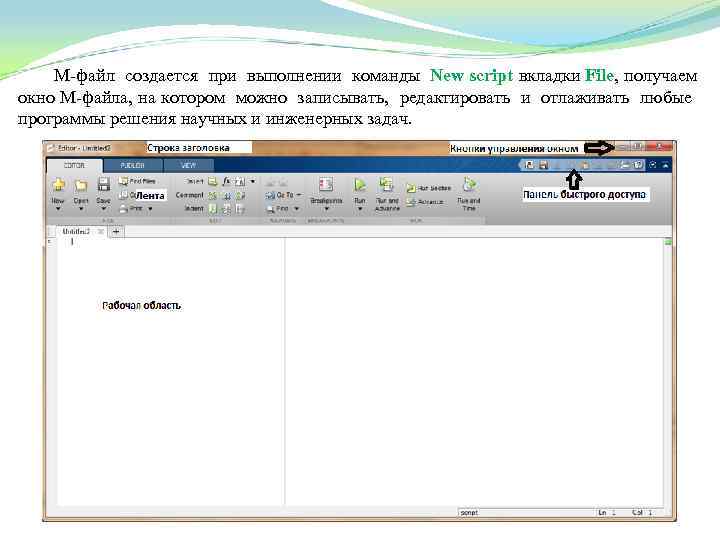The height and width of the screenshot is (540, 720).
Task: Click the Advance button
Action: click(425, 202)
